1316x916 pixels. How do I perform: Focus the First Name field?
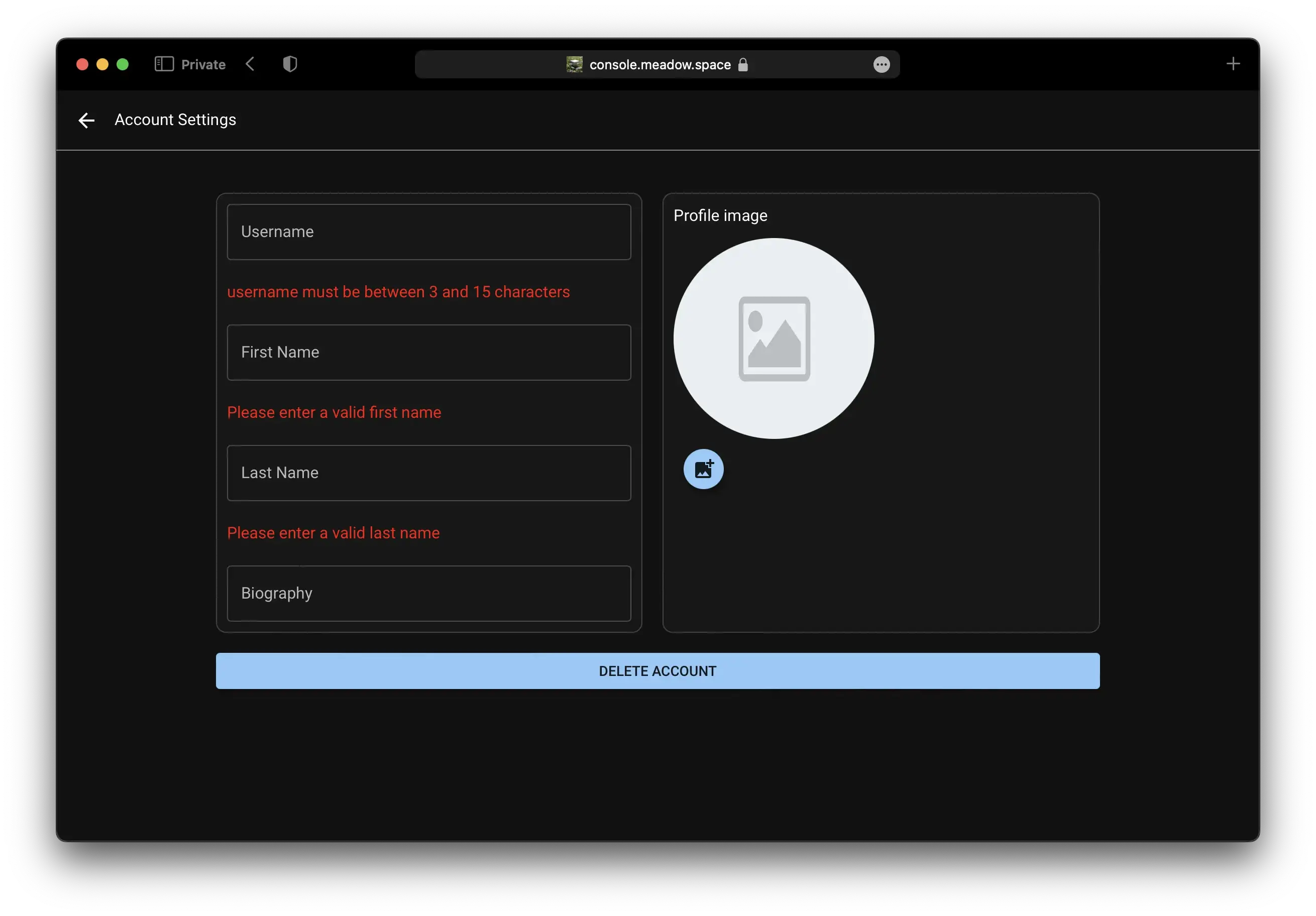click(429, 353)
